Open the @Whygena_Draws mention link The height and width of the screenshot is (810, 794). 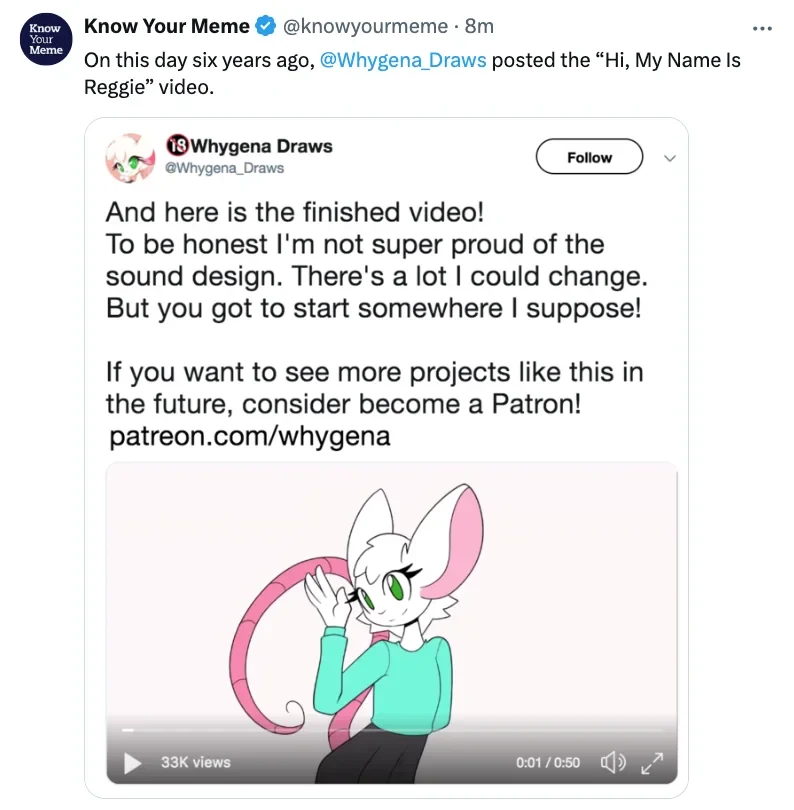click(403, 60)
